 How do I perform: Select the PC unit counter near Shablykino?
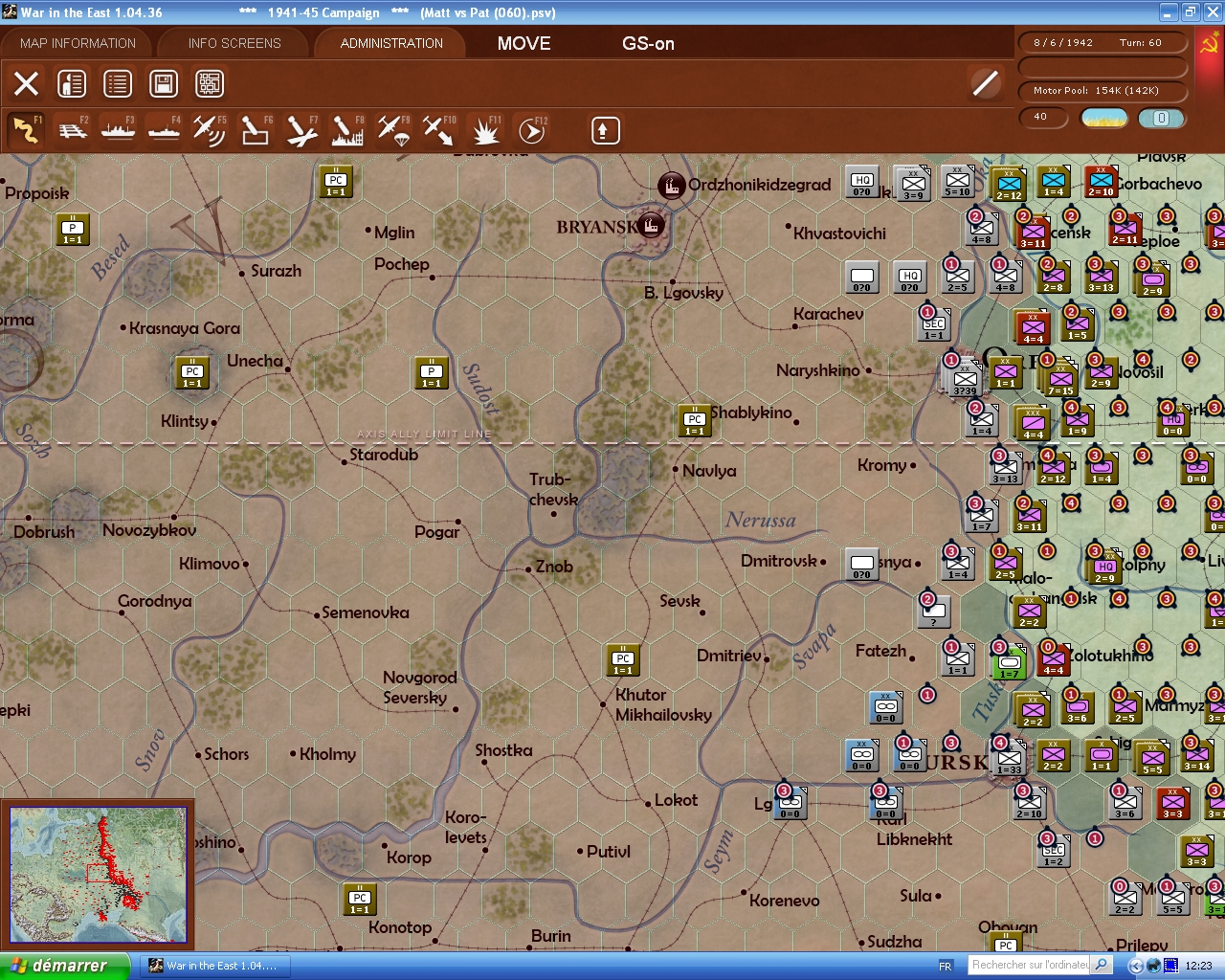click(695, 421)
